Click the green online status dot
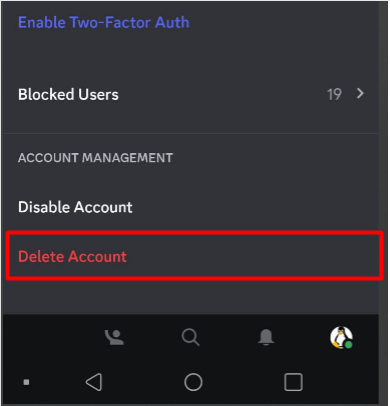Viewport: 390px width, 406px height. tap(349, 345)
